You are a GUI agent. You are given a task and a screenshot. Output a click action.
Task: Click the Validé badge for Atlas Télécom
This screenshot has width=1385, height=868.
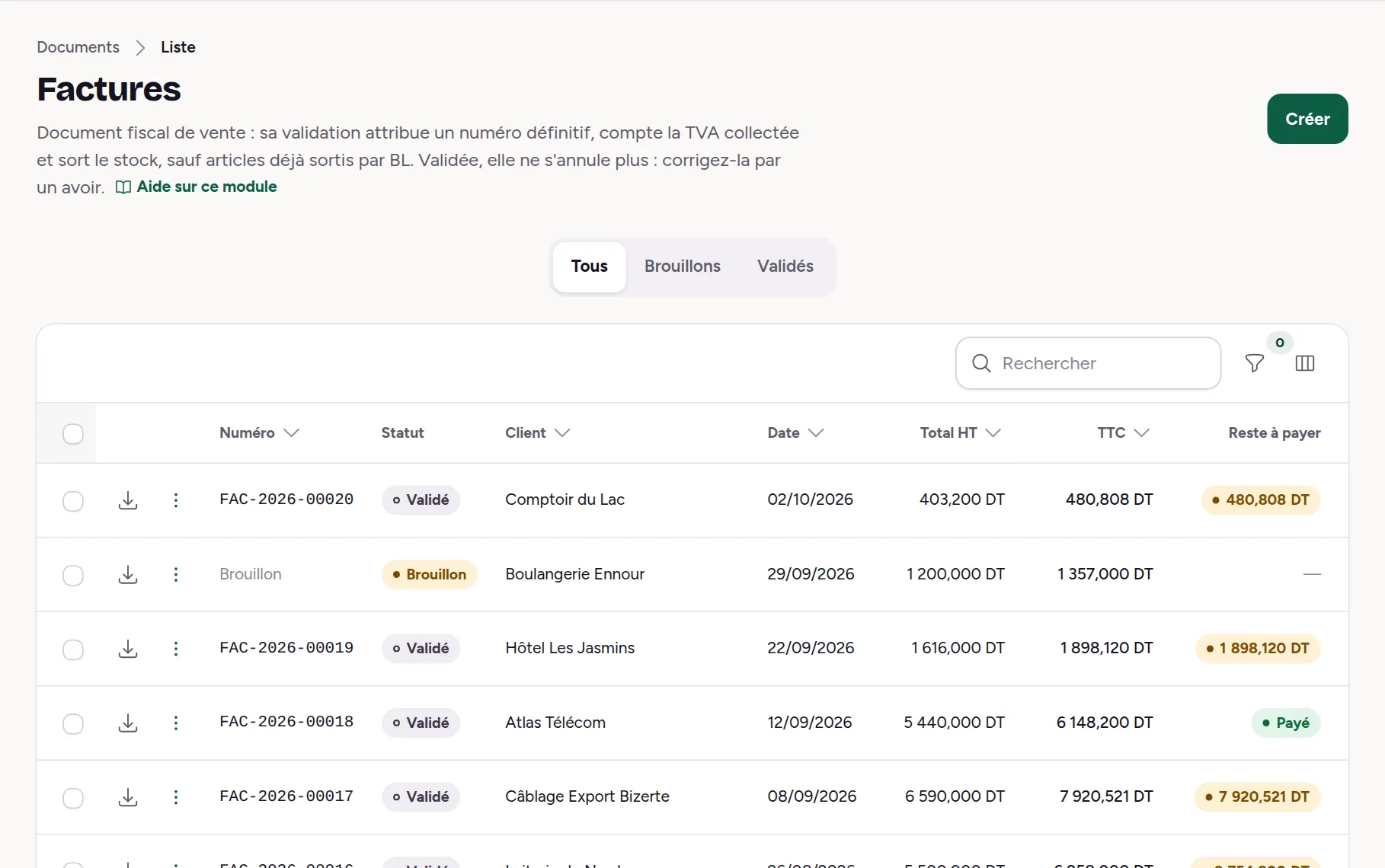point(421,723)
